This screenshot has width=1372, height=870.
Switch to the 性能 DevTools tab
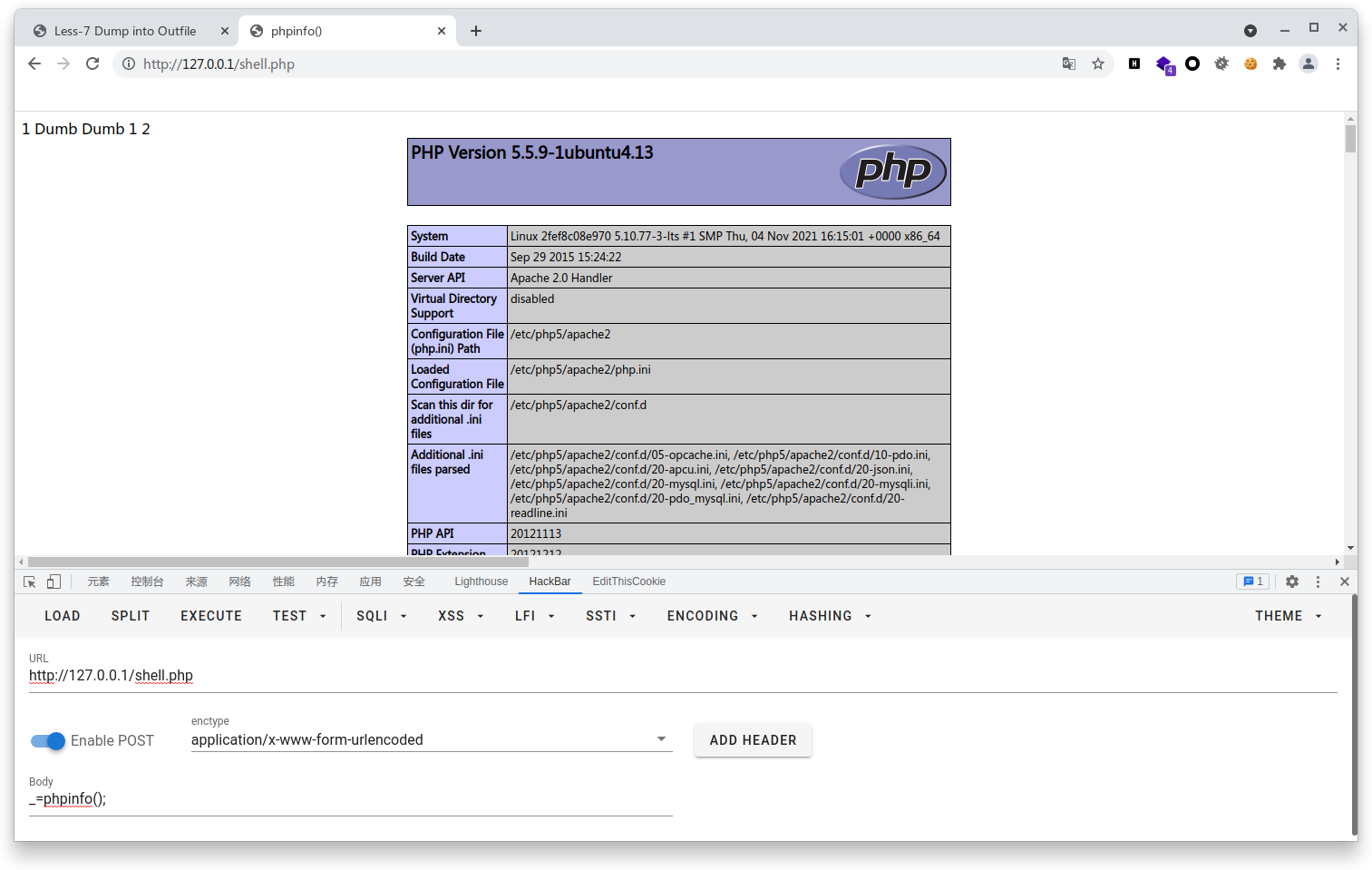tap(284, 582)
